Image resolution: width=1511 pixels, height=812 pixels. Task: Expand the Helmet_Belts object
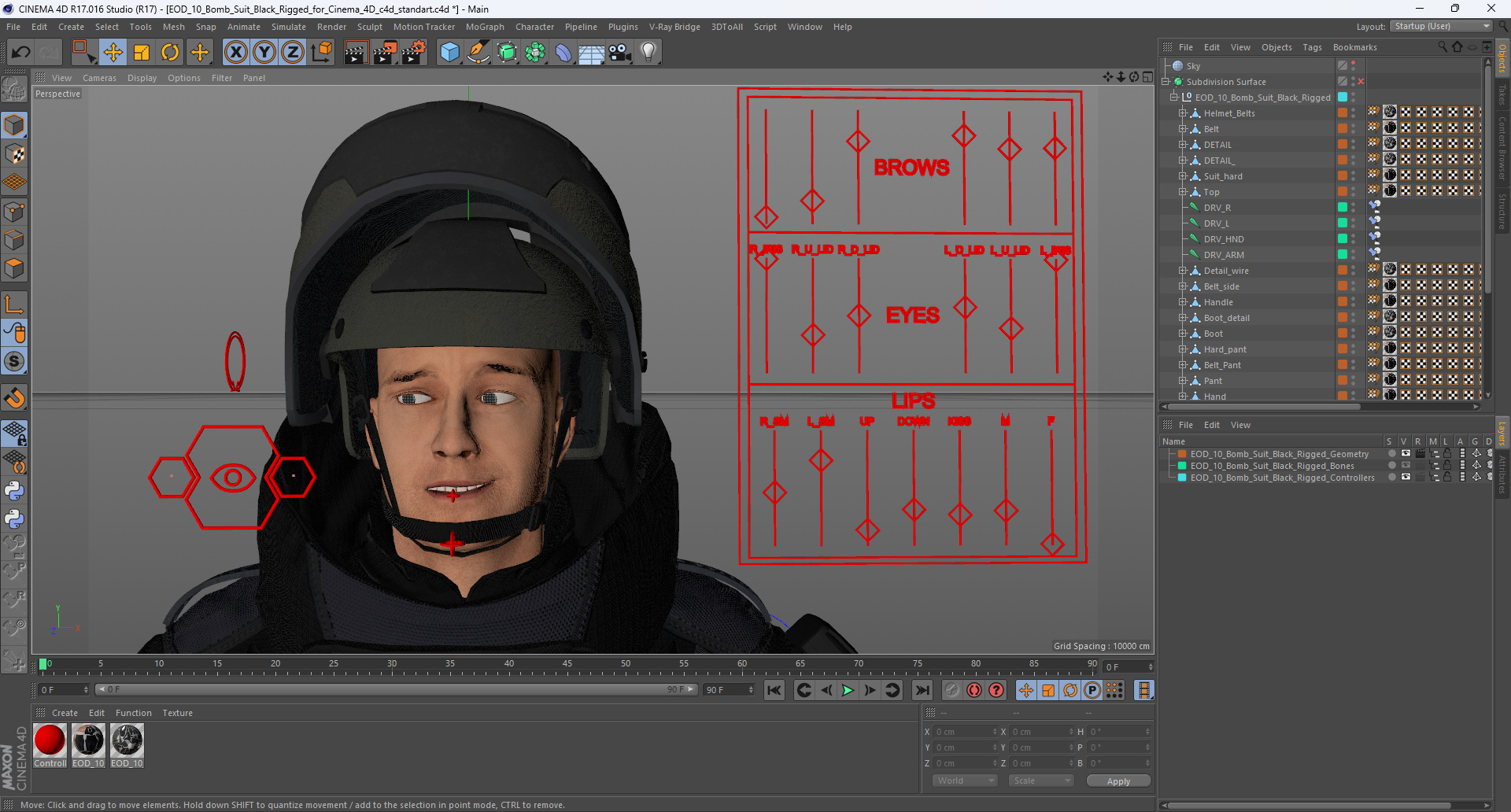pyautogui.click(x=1182, y=113)
